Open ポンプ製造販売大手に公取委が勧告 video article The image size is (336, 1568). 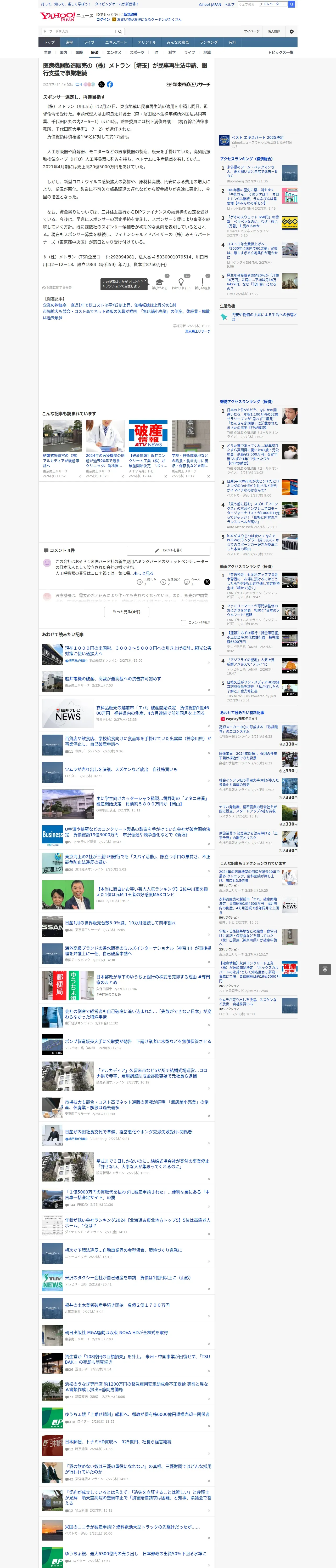point(138,1041)
